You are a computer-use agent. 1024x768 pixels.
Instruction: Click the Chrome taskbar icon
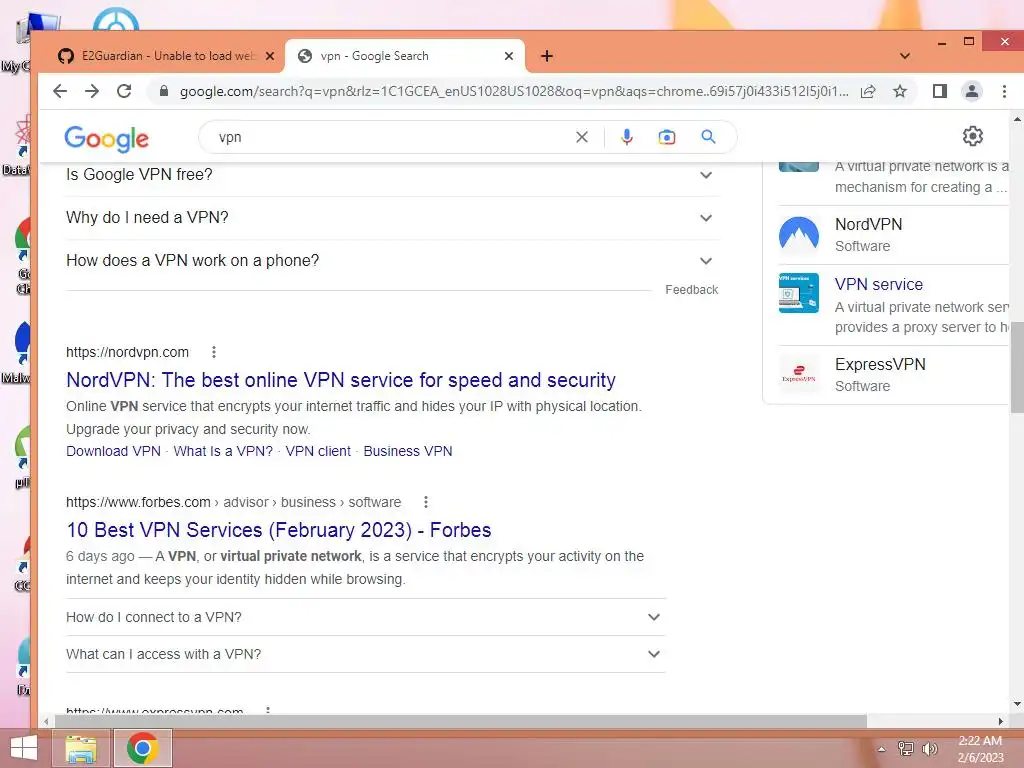[143, 748]
